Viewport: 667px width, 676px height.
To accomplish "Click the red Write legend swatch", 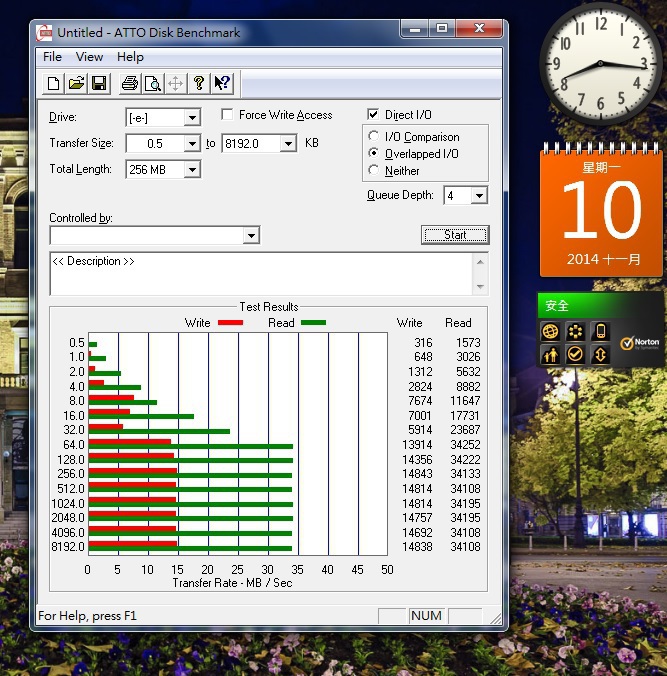I will point(231,322).
